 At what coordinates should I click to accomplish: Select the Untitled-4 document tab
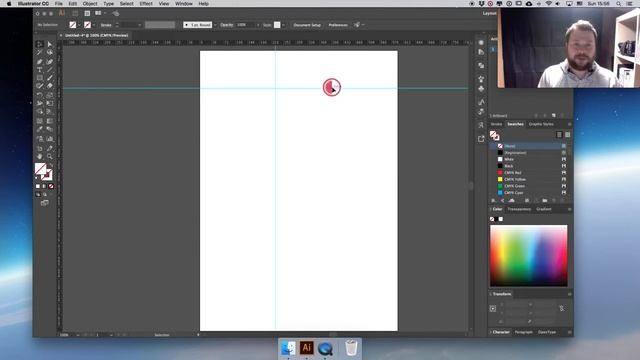[x=96, y=36]
